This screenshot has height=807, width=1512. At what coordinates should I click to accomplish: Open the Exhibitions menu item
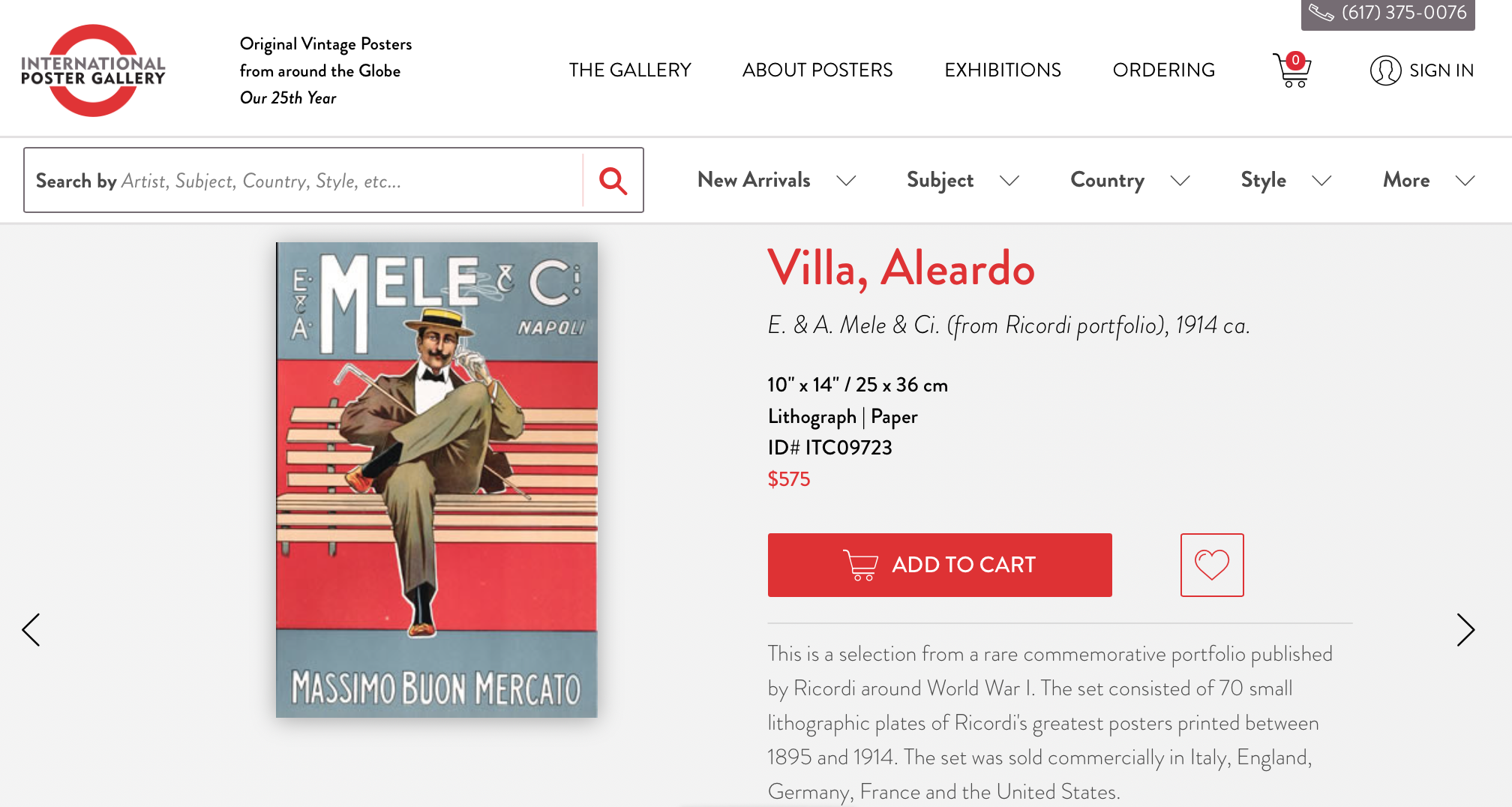[x=1003, y=70]
